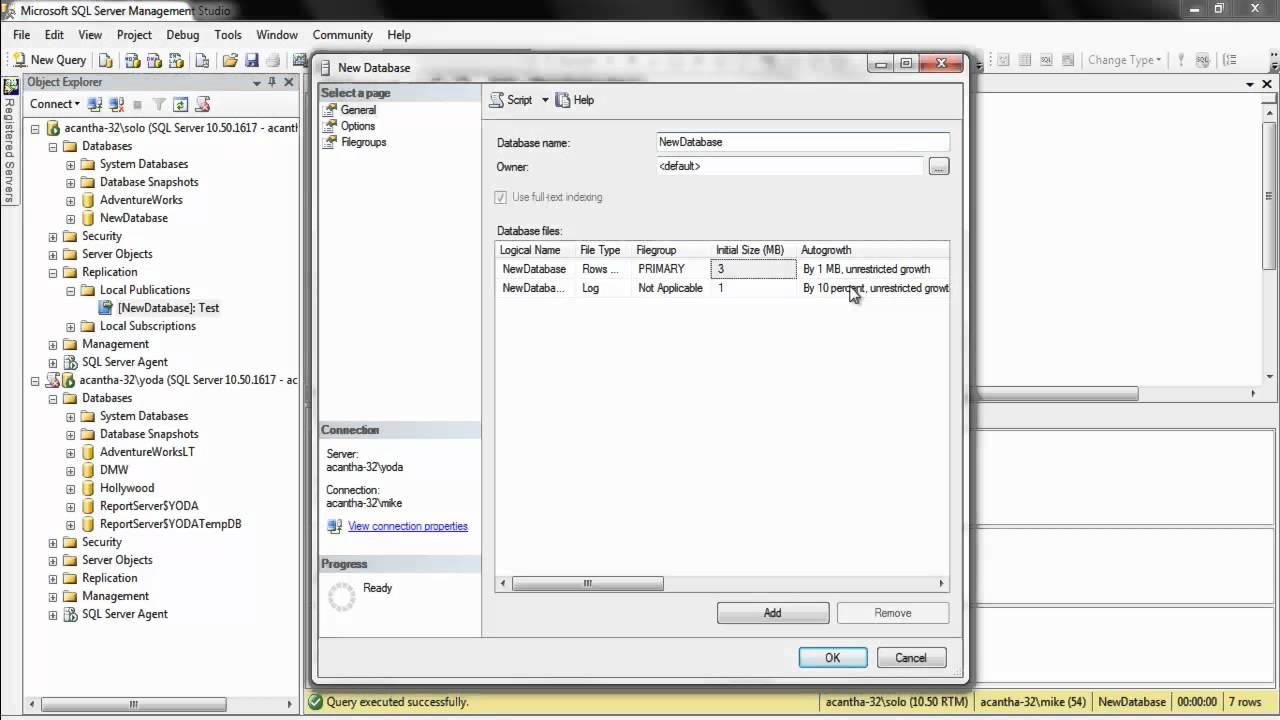Select the General page

click(x=358, y=110)
